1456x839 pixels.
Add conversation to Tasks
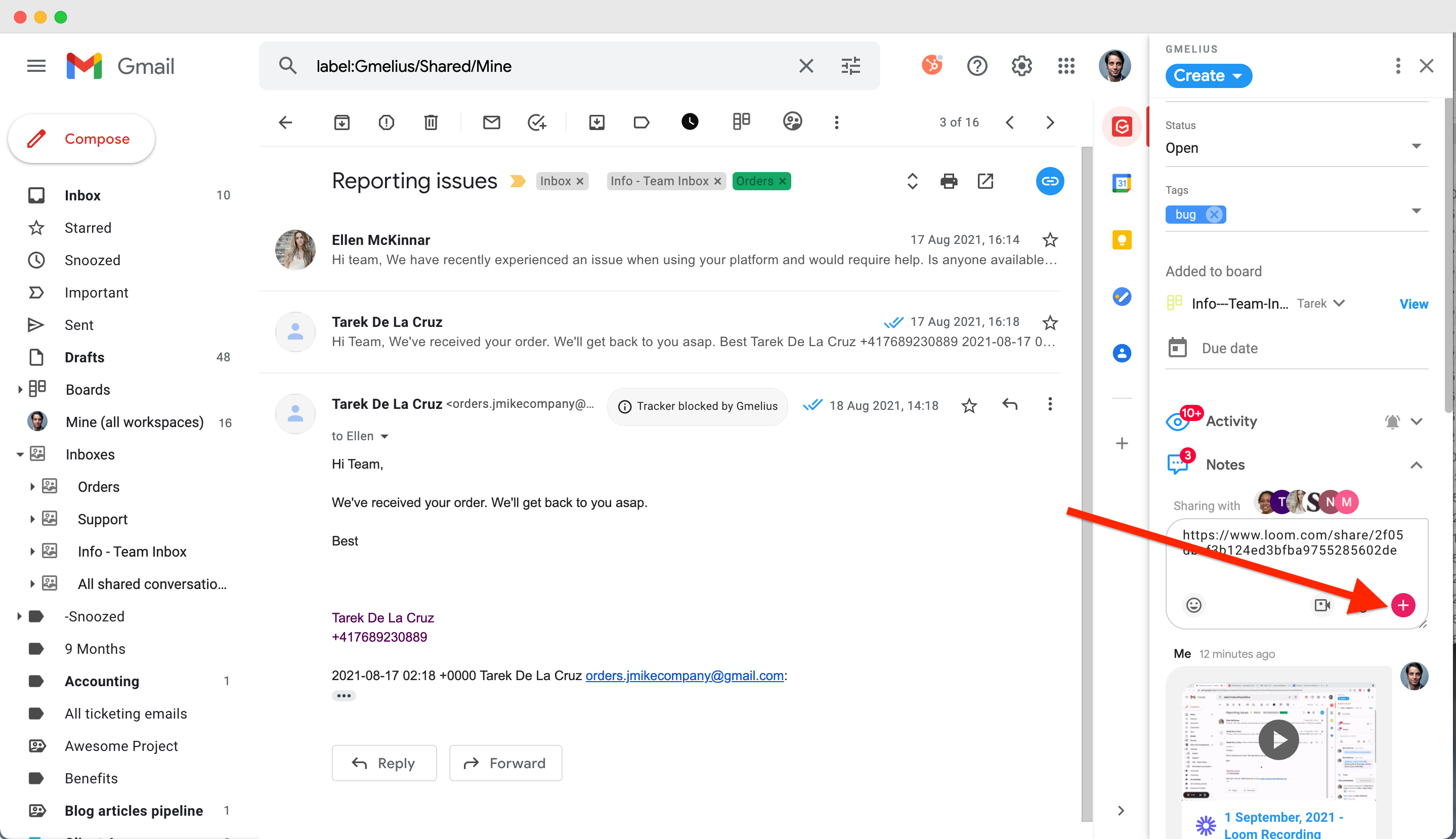[x=537, y=122]
